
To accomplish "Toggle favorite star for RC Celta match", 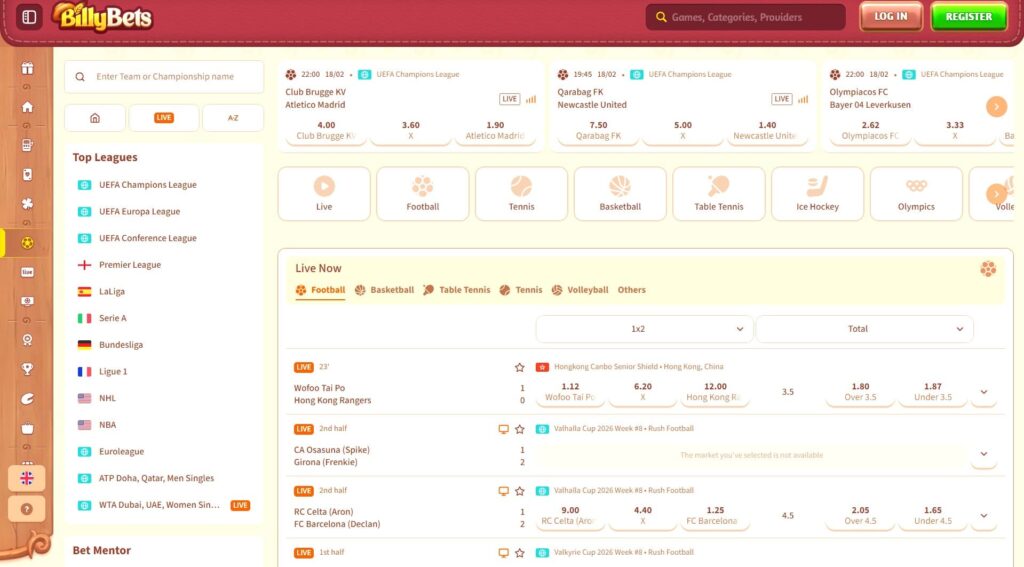I will point(519,491).
